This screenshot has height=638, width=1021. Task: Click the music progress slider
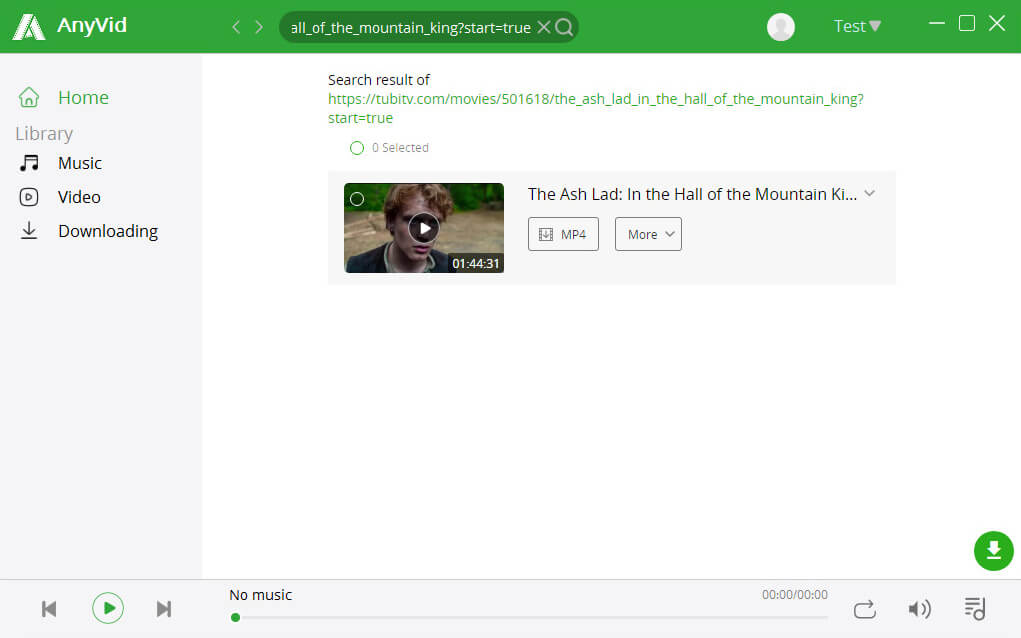tap(529, 617)
